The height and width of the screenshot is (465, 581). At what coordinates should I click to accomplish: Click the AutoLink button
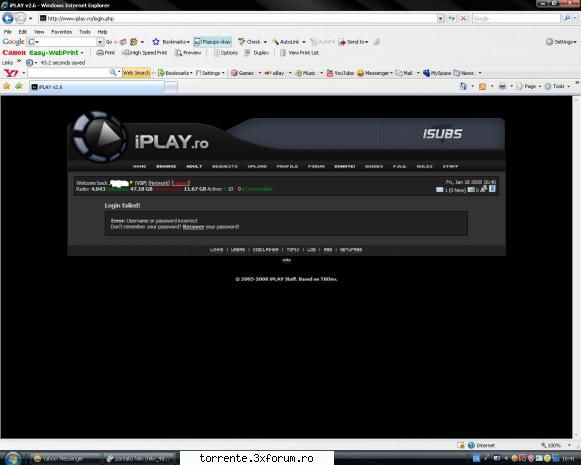(286, 42)
